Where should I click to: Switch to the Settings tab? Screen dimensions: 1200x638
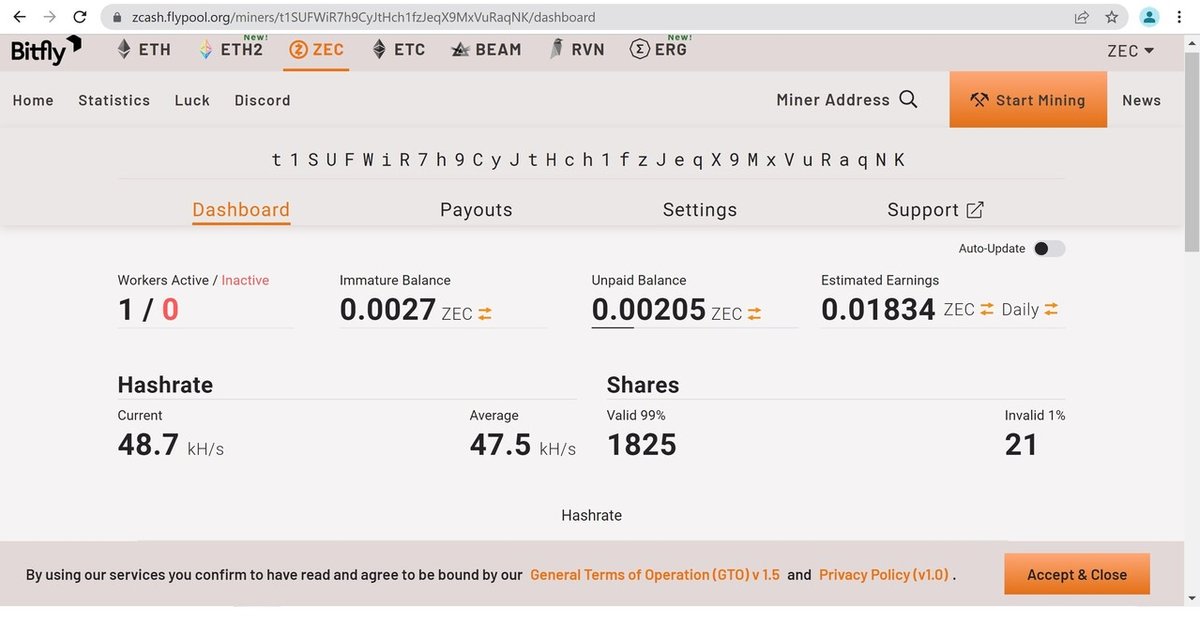pyautogui.click(x=699, y=210)
